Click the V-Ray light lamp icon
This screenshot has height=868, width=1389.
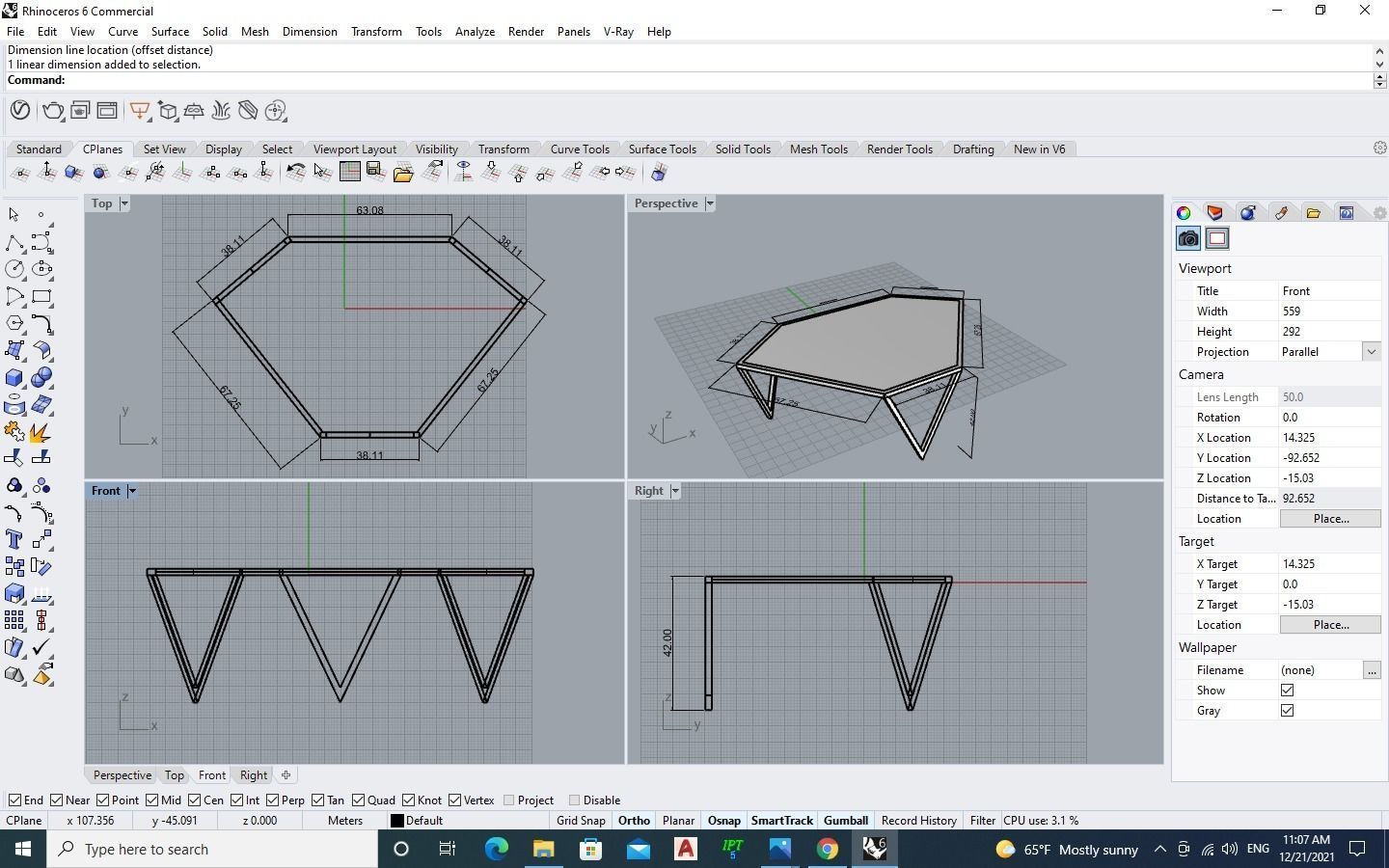[x=140, y=111]
